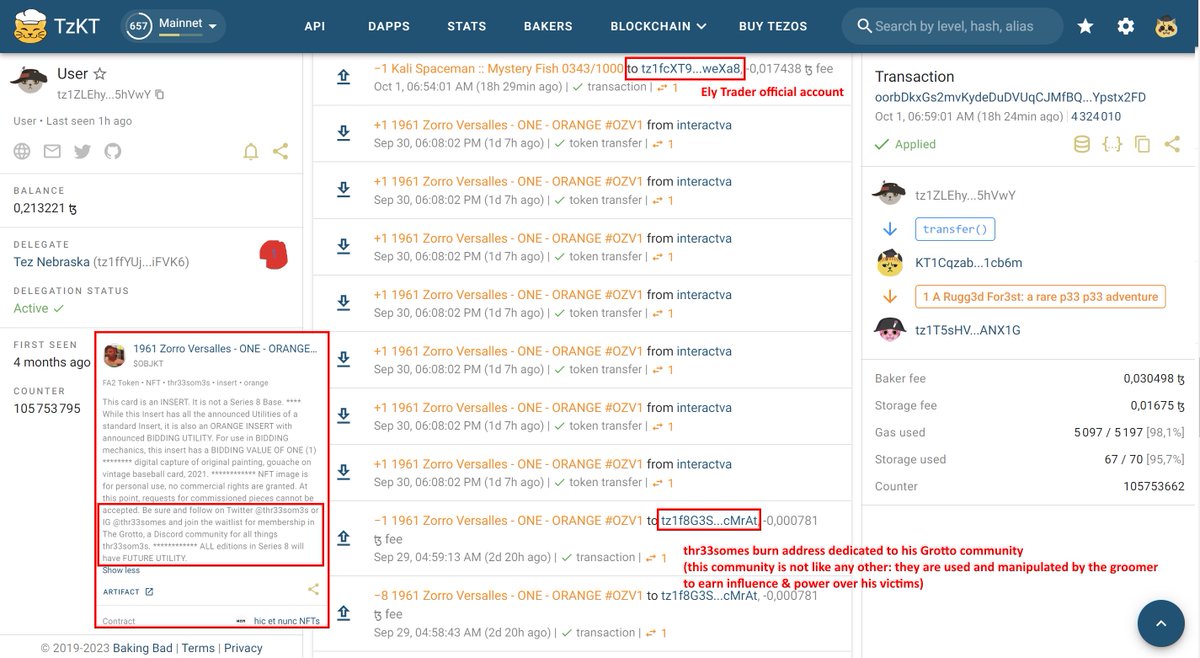Open the user's email envelope icon
This screenshot has height=658, width=1200.
click(52, 151)
